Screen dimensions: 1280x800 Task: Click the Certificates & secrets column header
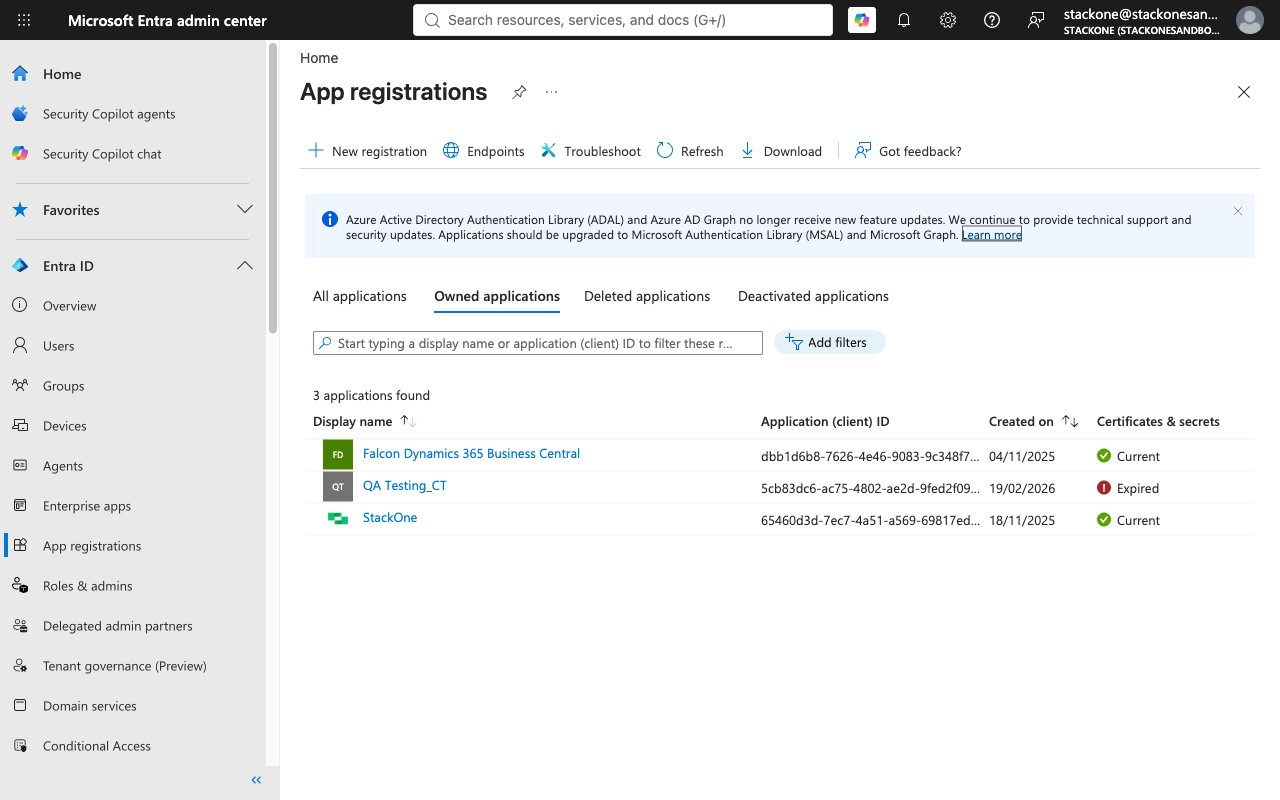click(1158, 422)
